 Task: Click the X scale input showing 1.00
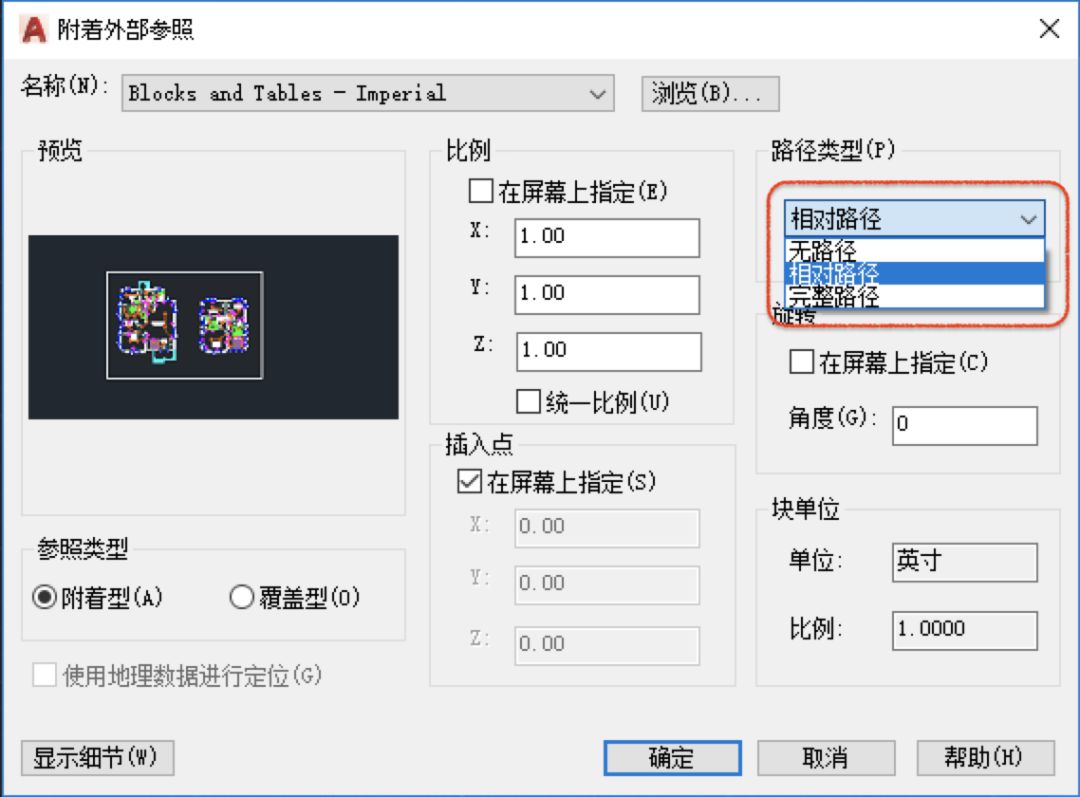tap(606, 237)
